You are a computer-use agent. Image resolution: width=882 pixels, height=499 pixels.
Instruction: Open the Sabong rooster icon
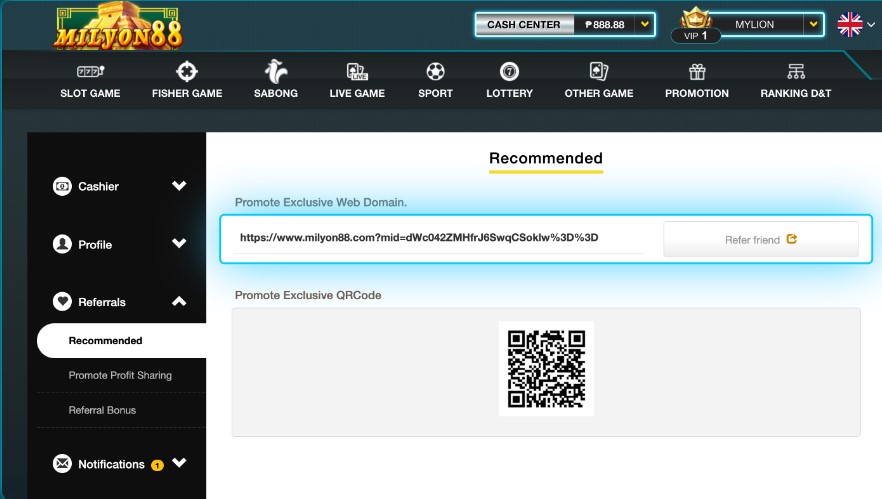coord(276,71)
